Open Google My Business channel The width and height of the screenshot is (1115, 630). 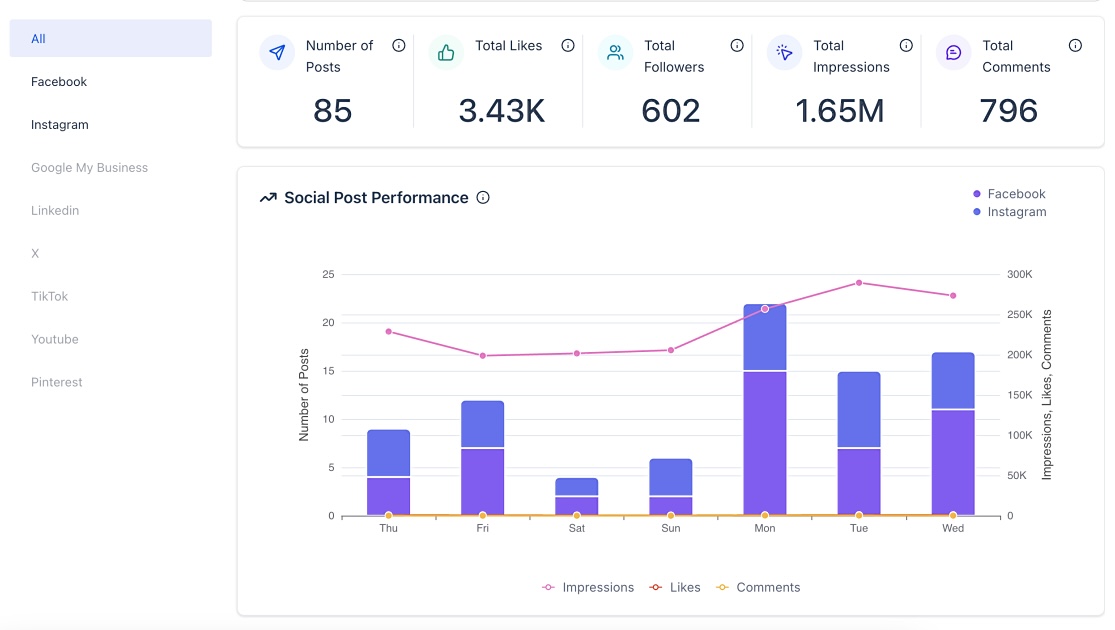click(x=89, y=168)
